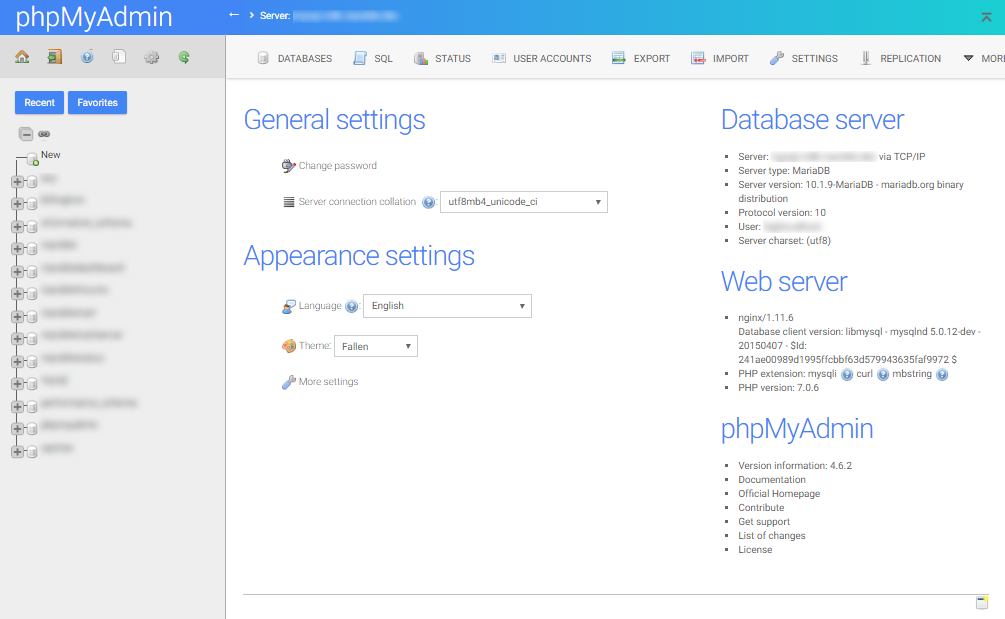Click the Home icon in navigation panel
This screenshot has height=619, width=1005.
click(x=22, y=57)
